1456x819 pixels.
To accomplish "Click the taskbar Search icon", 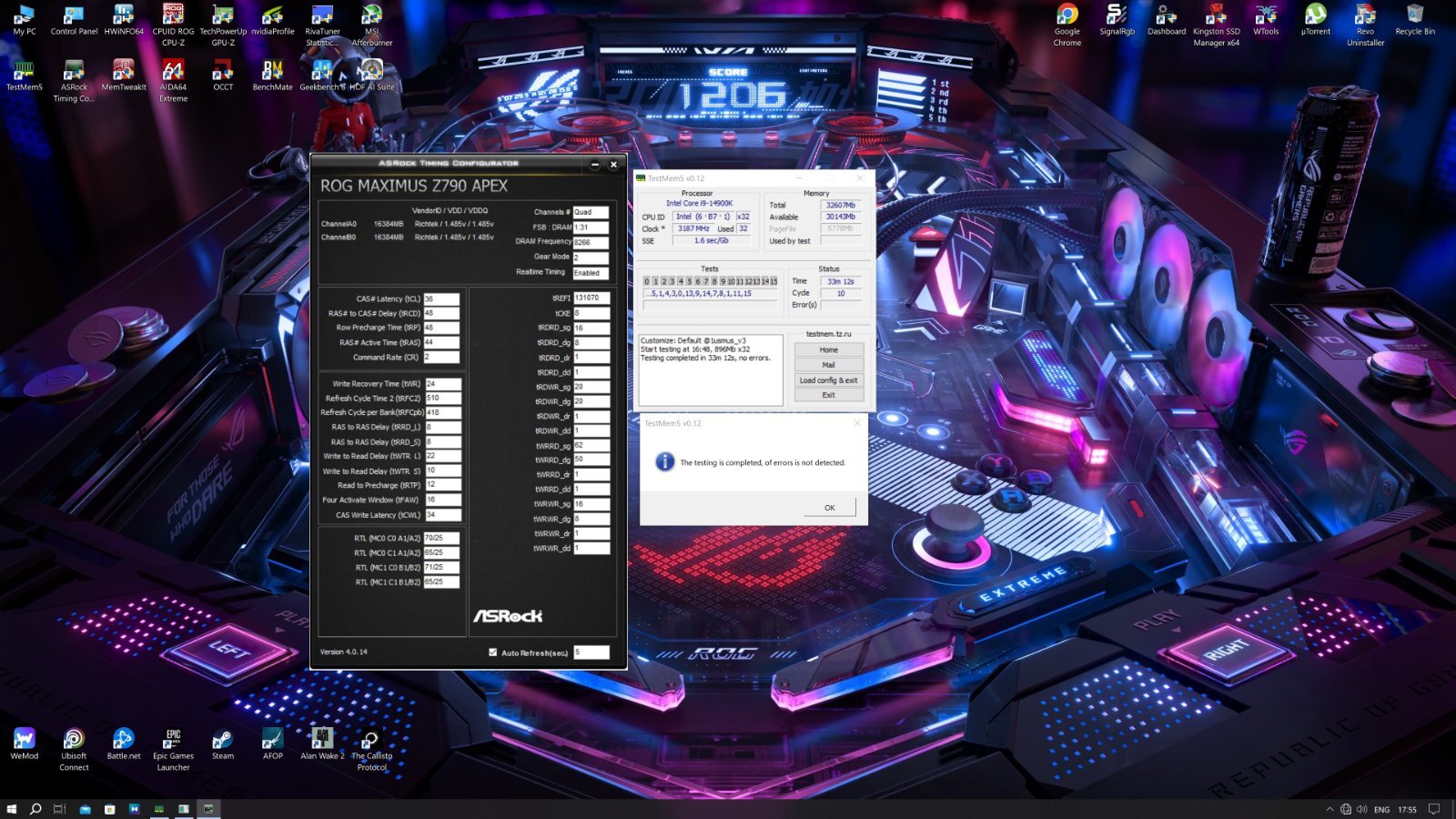I will tap(35, 809).
